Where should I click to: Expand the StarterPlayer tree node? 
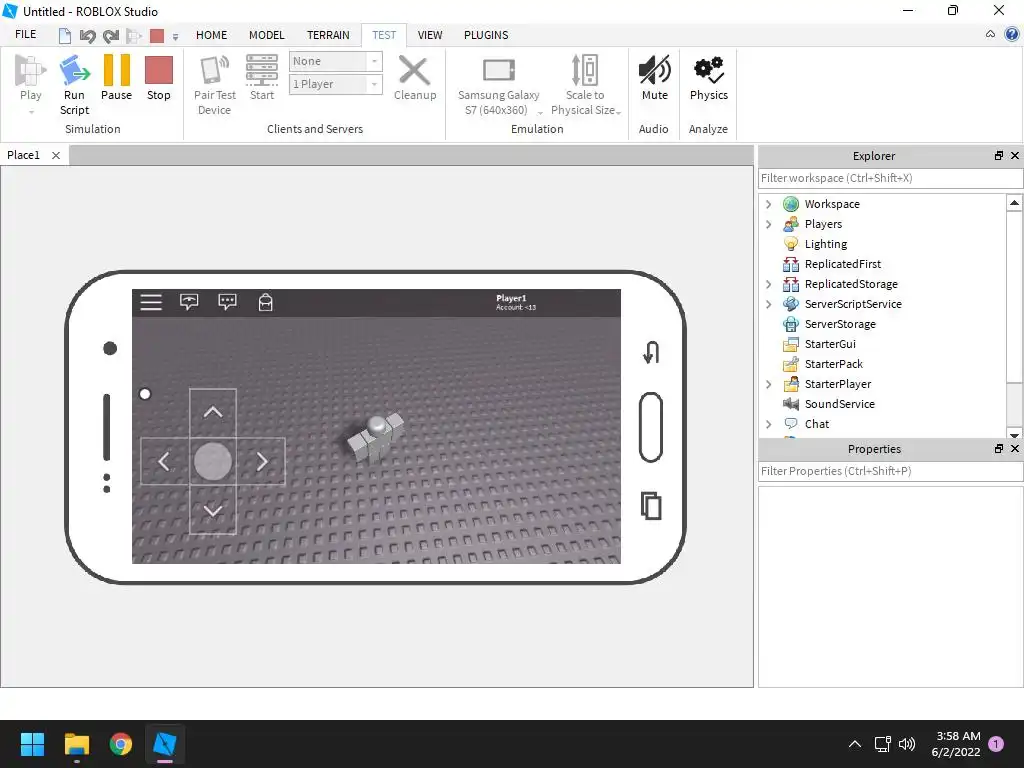[769, 385]
